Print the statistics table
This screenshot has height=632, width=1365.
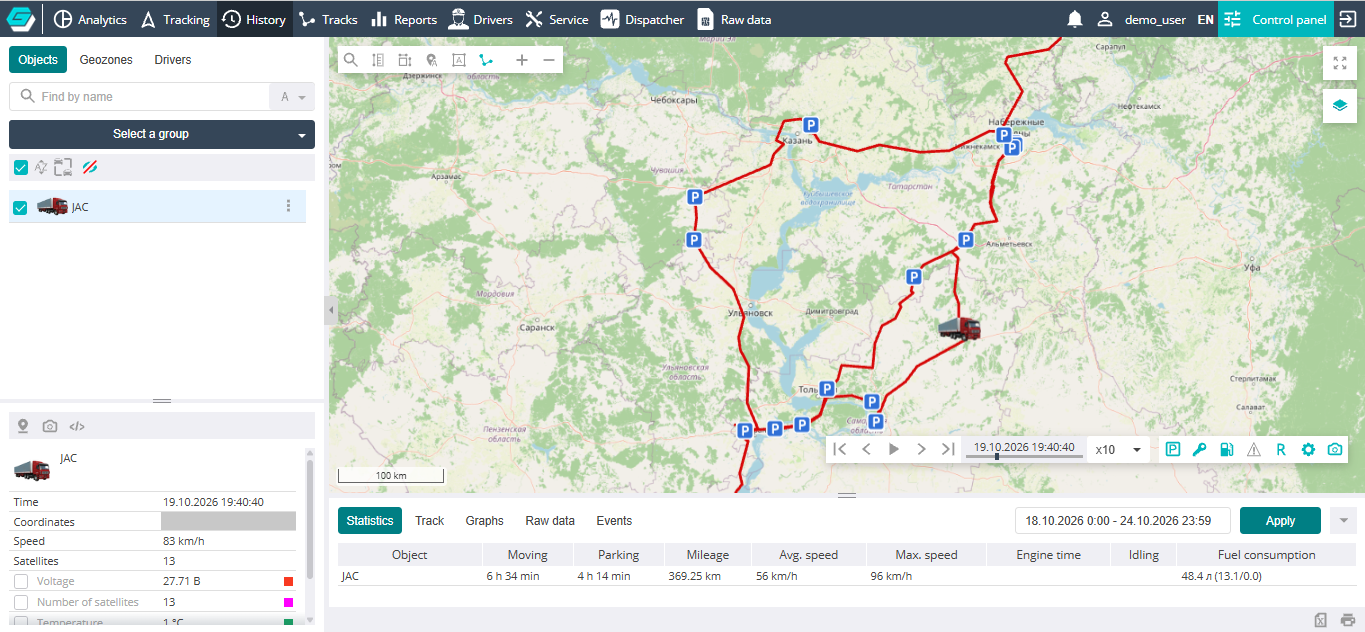[1348, 620]
